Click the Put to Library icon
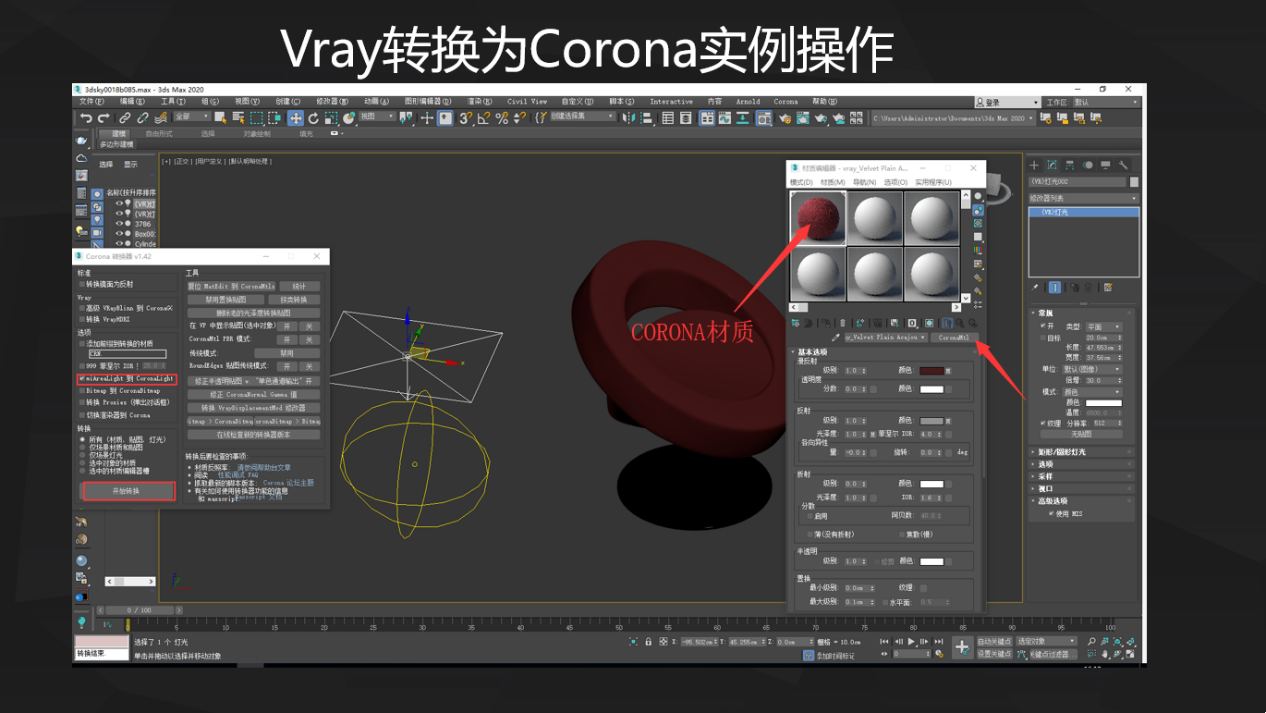This screenshot has height=713, width=1266. [x=895, y=323]
